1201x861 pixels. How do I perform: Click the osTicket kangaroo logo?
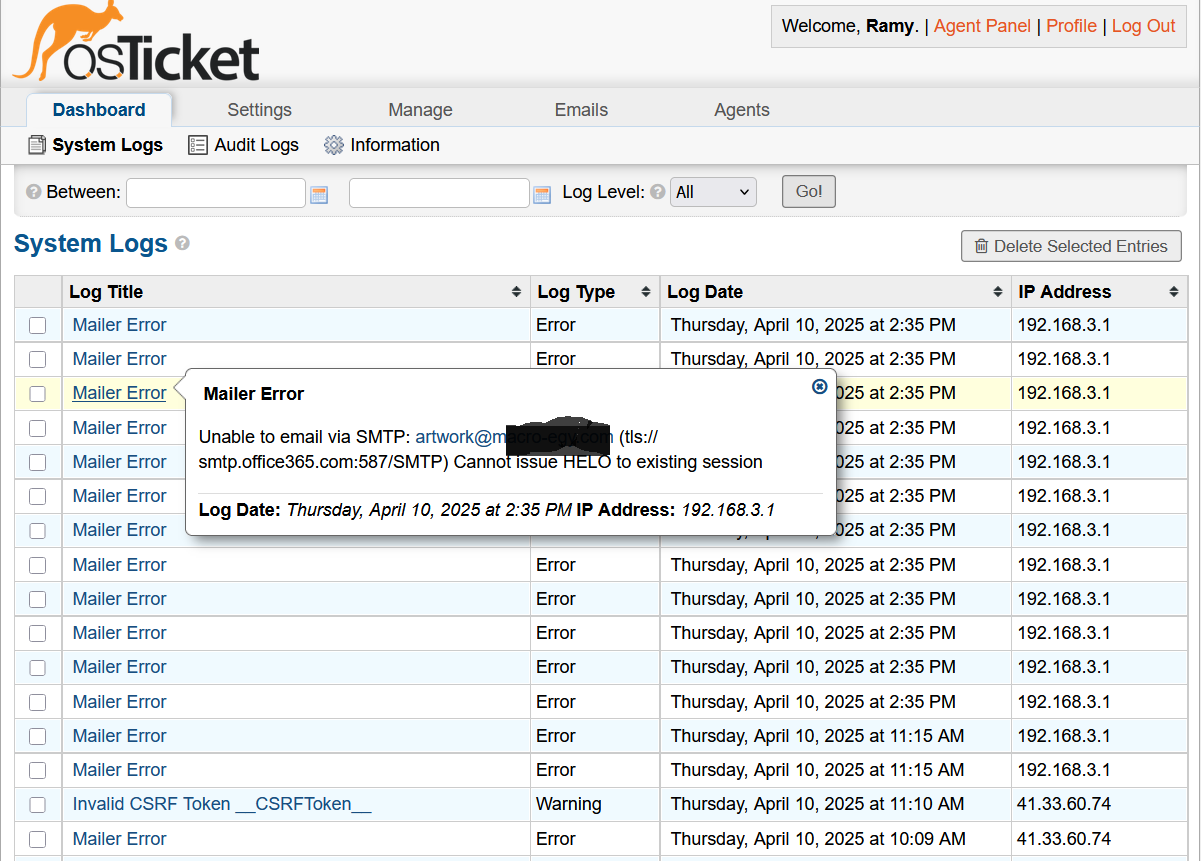pyautogui.click(x=136, y=44)
